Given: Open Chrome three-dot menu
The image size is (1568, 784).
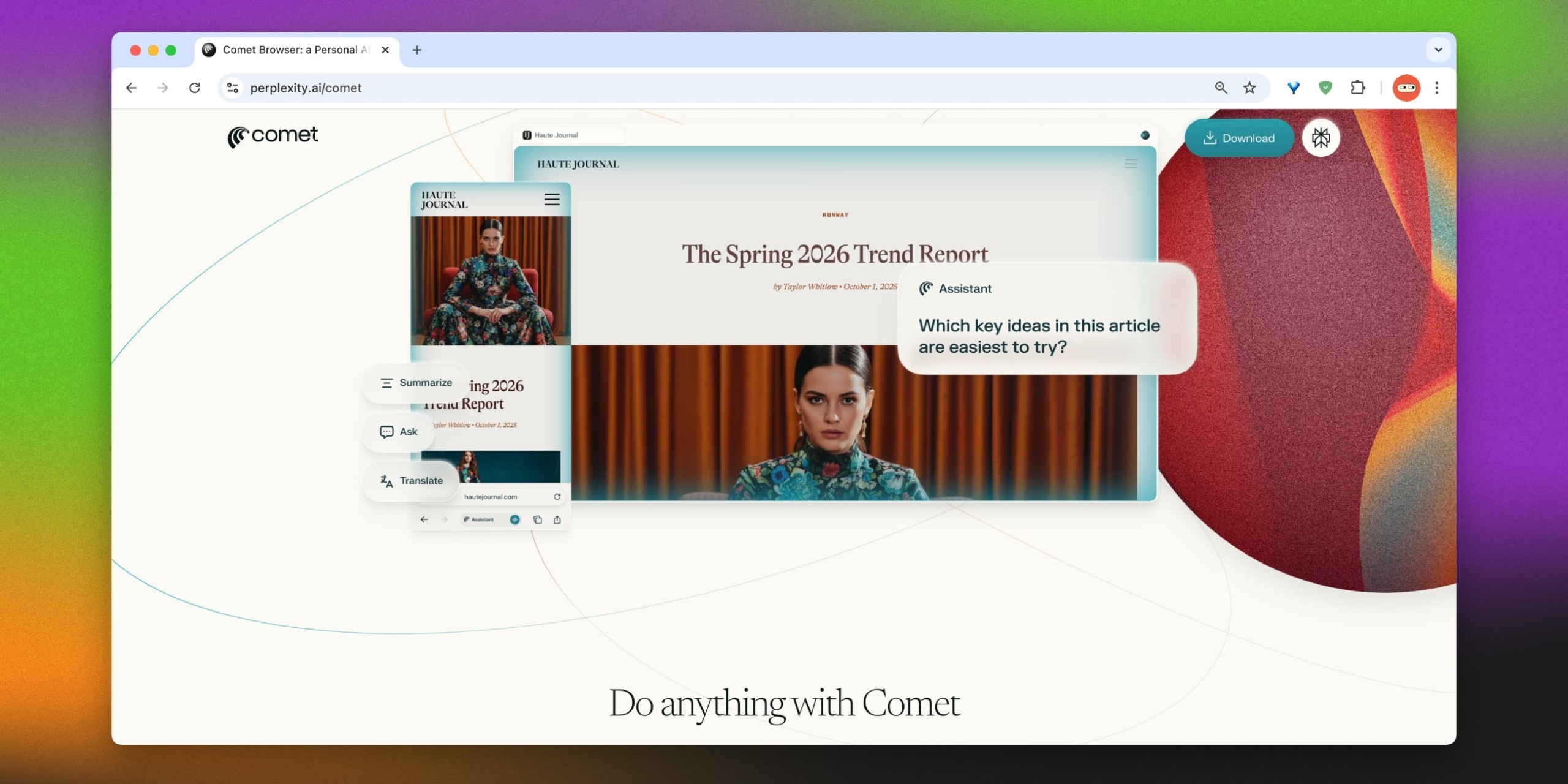Looking at the screenshot, I should tap(1437, 88).
